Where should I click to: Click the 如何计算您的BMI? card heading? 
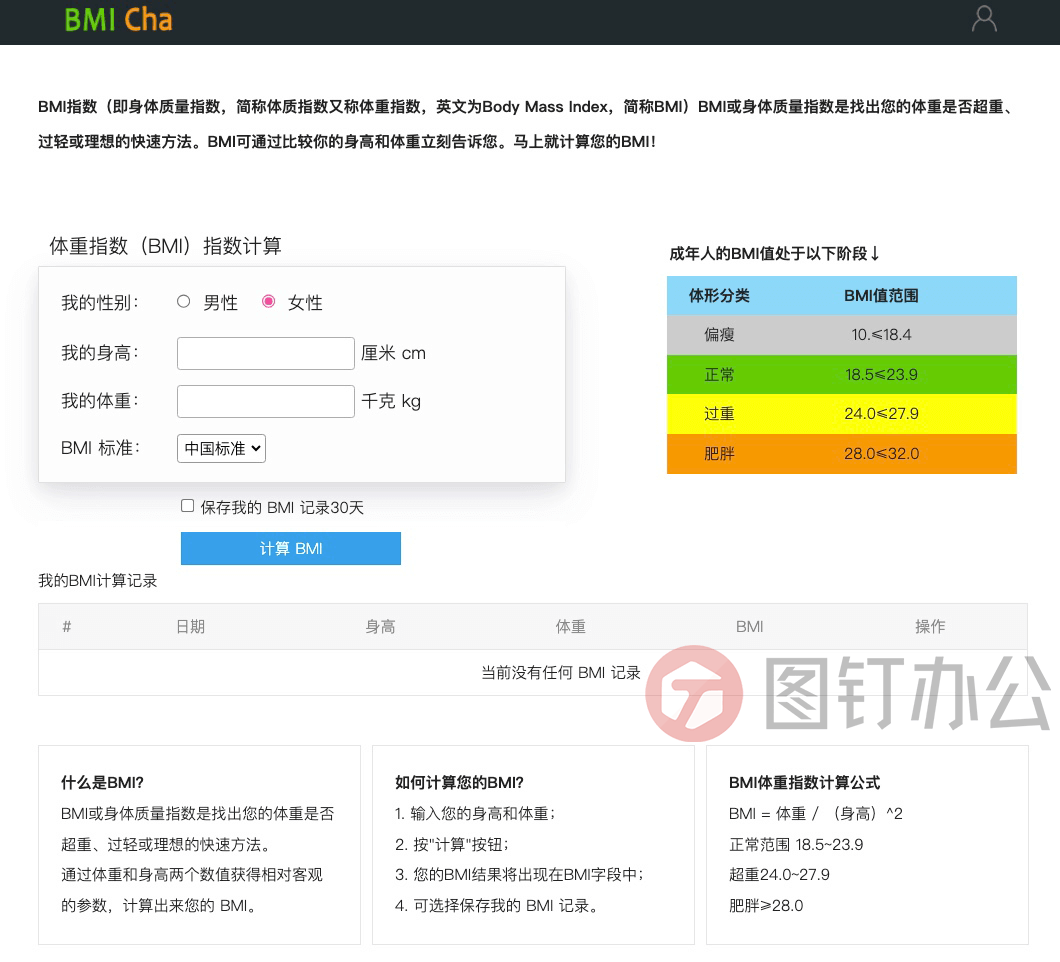[459, 782]
